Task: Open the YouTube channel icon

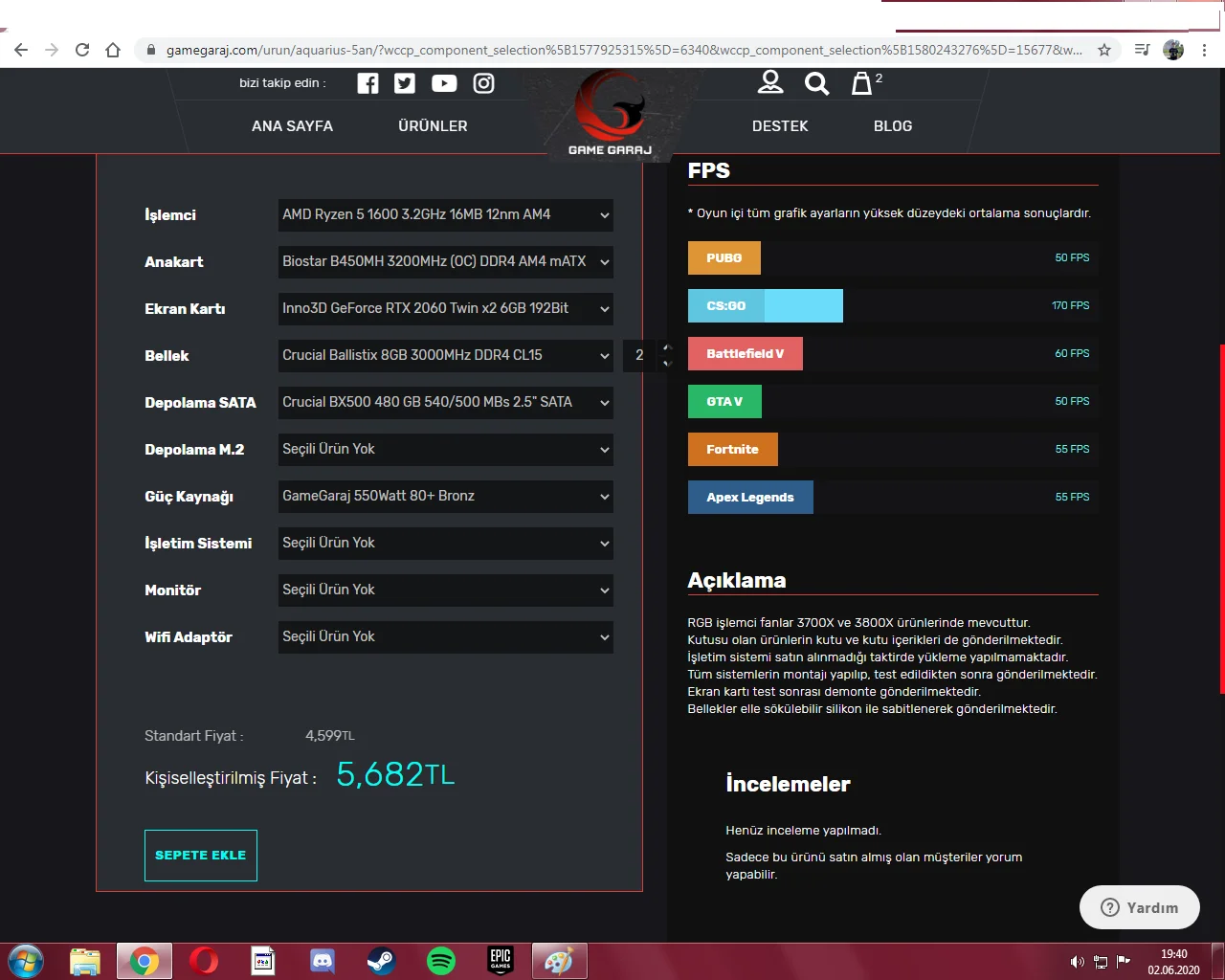Action: click(x=444, y=83)
